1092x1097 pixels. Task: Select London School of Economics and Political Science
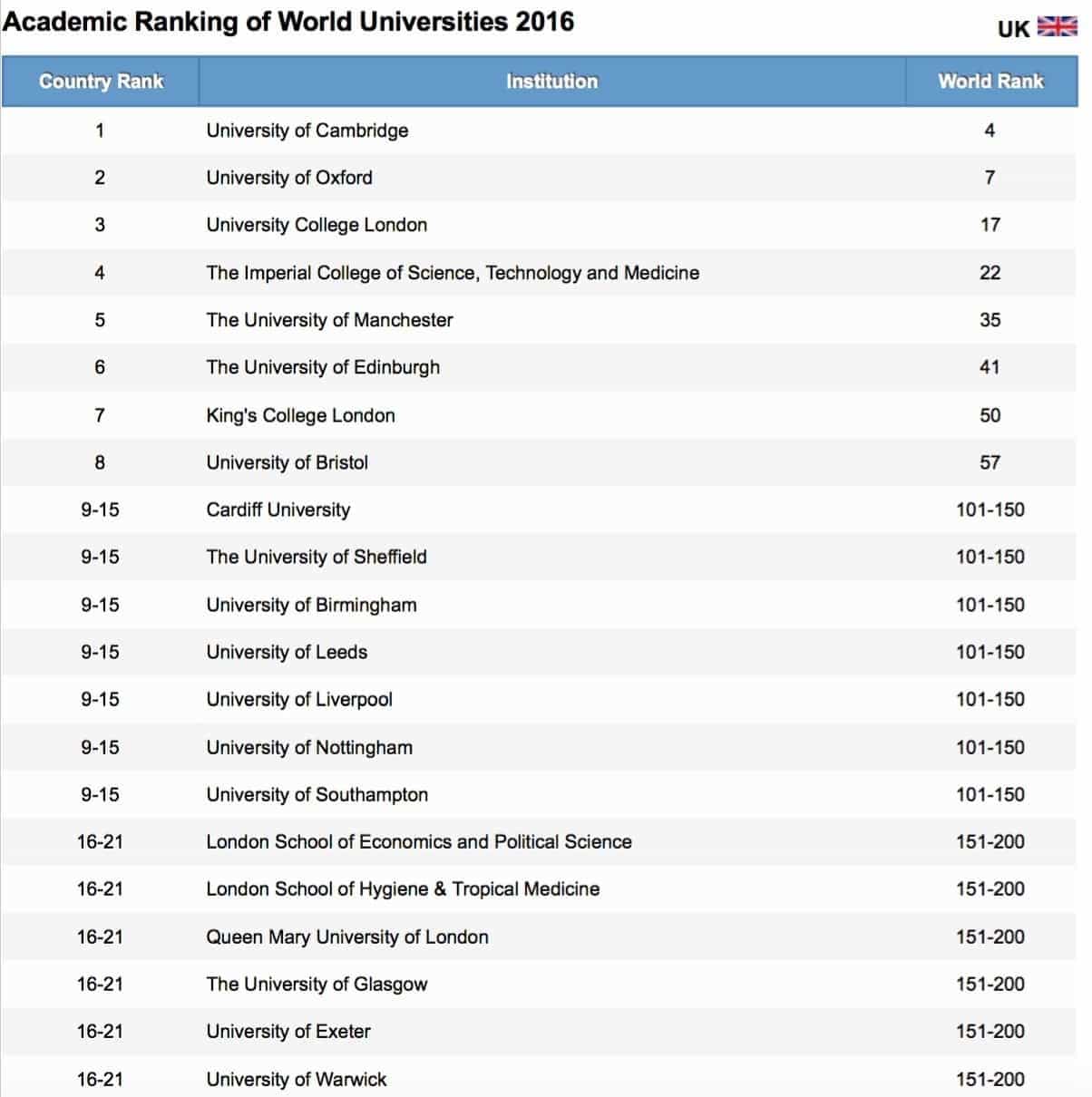click(x=418, y=841)
